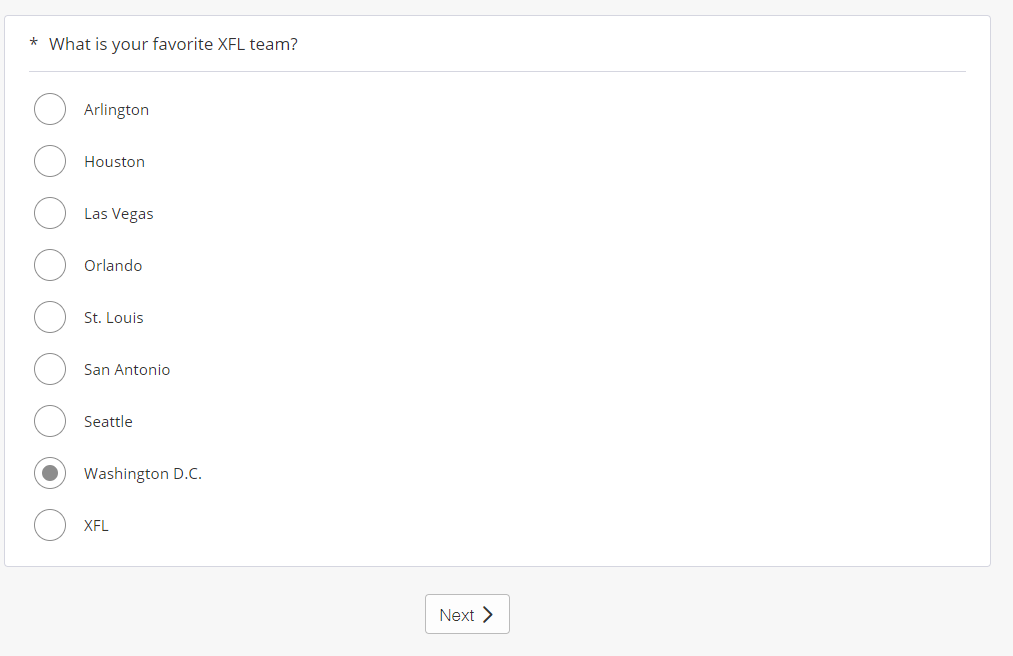Click the Houston option label

pyautogui.click(x=114, y=162)
